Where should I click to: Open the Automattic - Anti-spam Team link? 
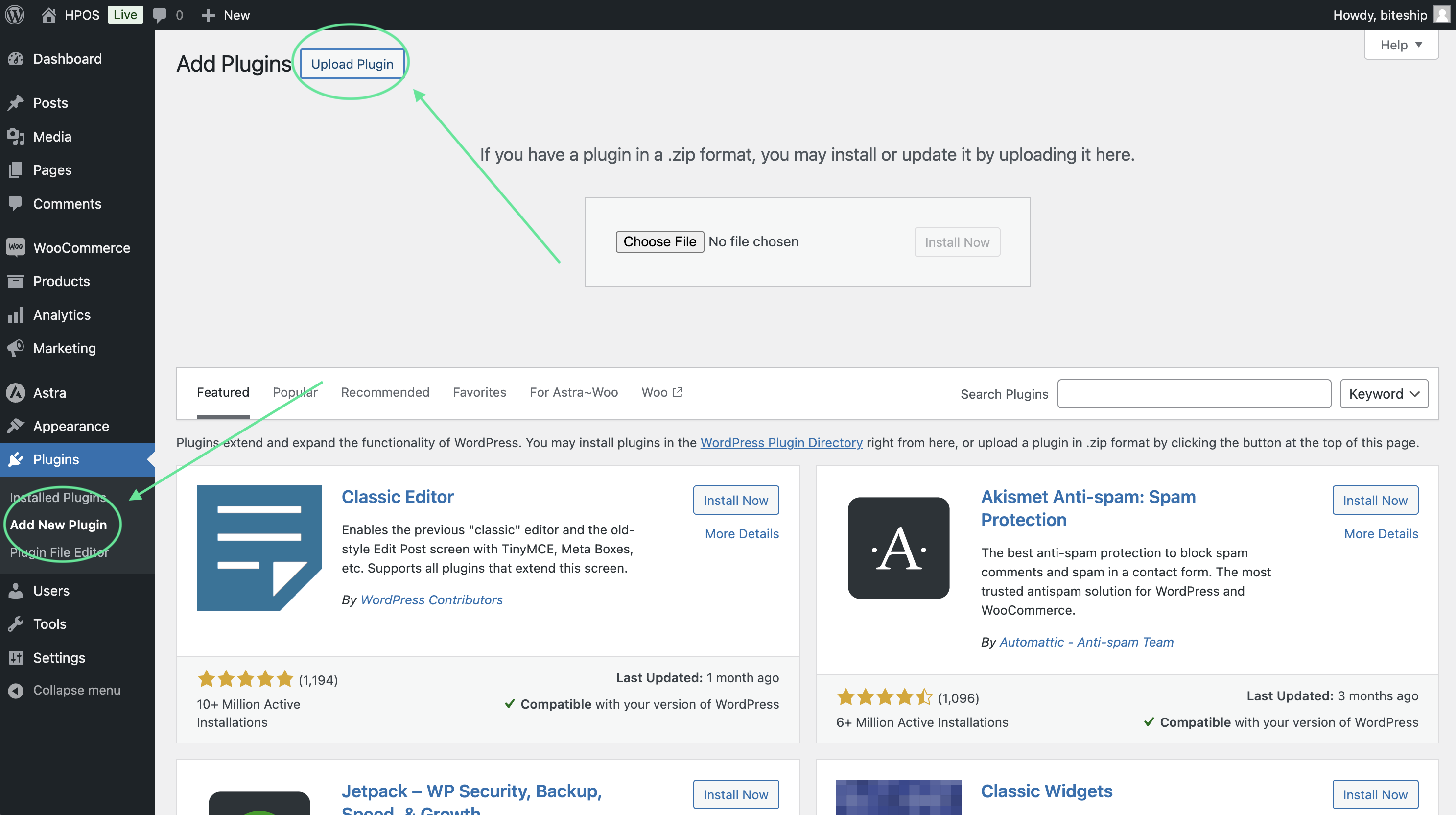click(x=1086, y=642)
